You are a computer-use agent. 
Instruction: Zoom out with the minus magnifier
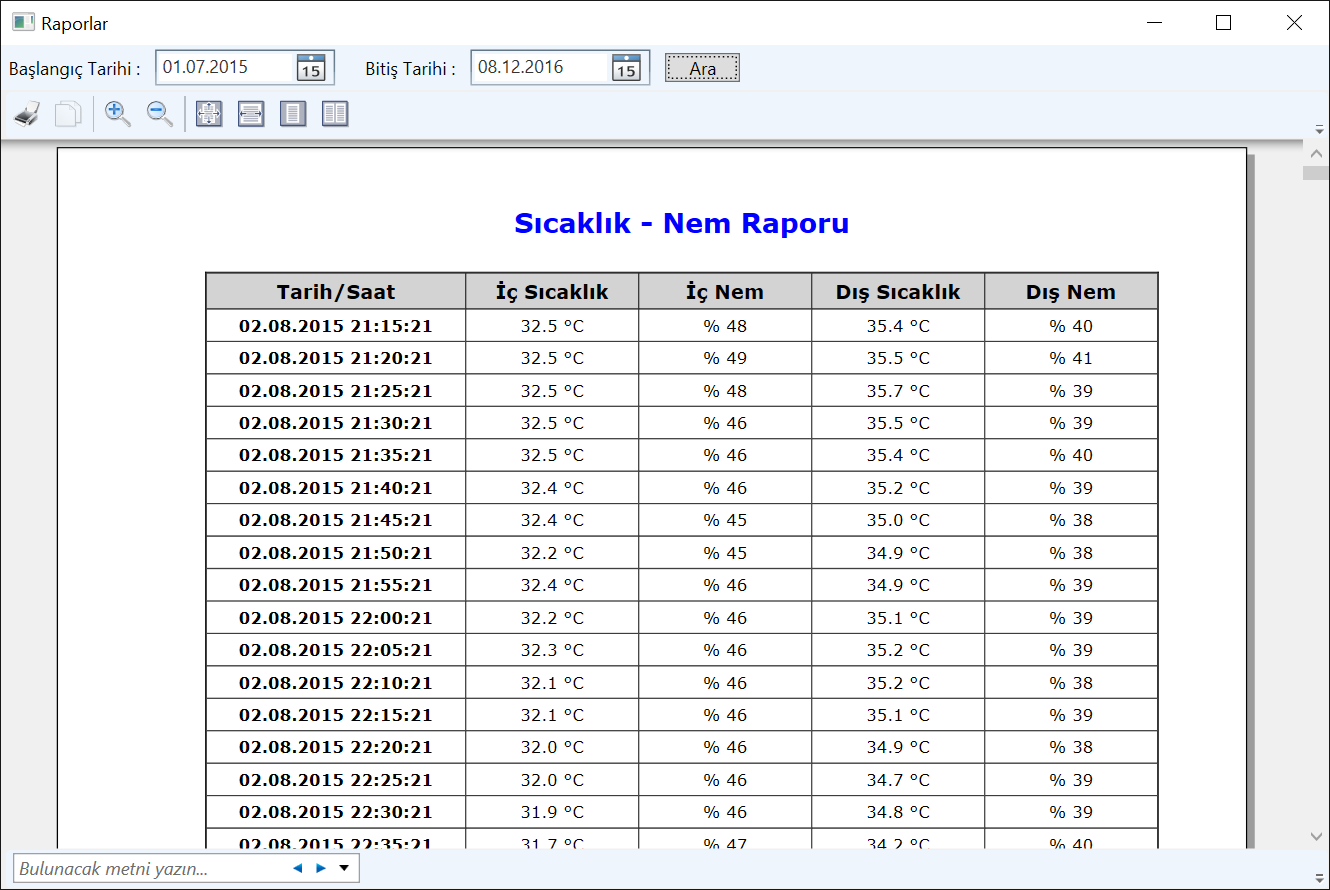pyautogui.click(x=160, y=114)
